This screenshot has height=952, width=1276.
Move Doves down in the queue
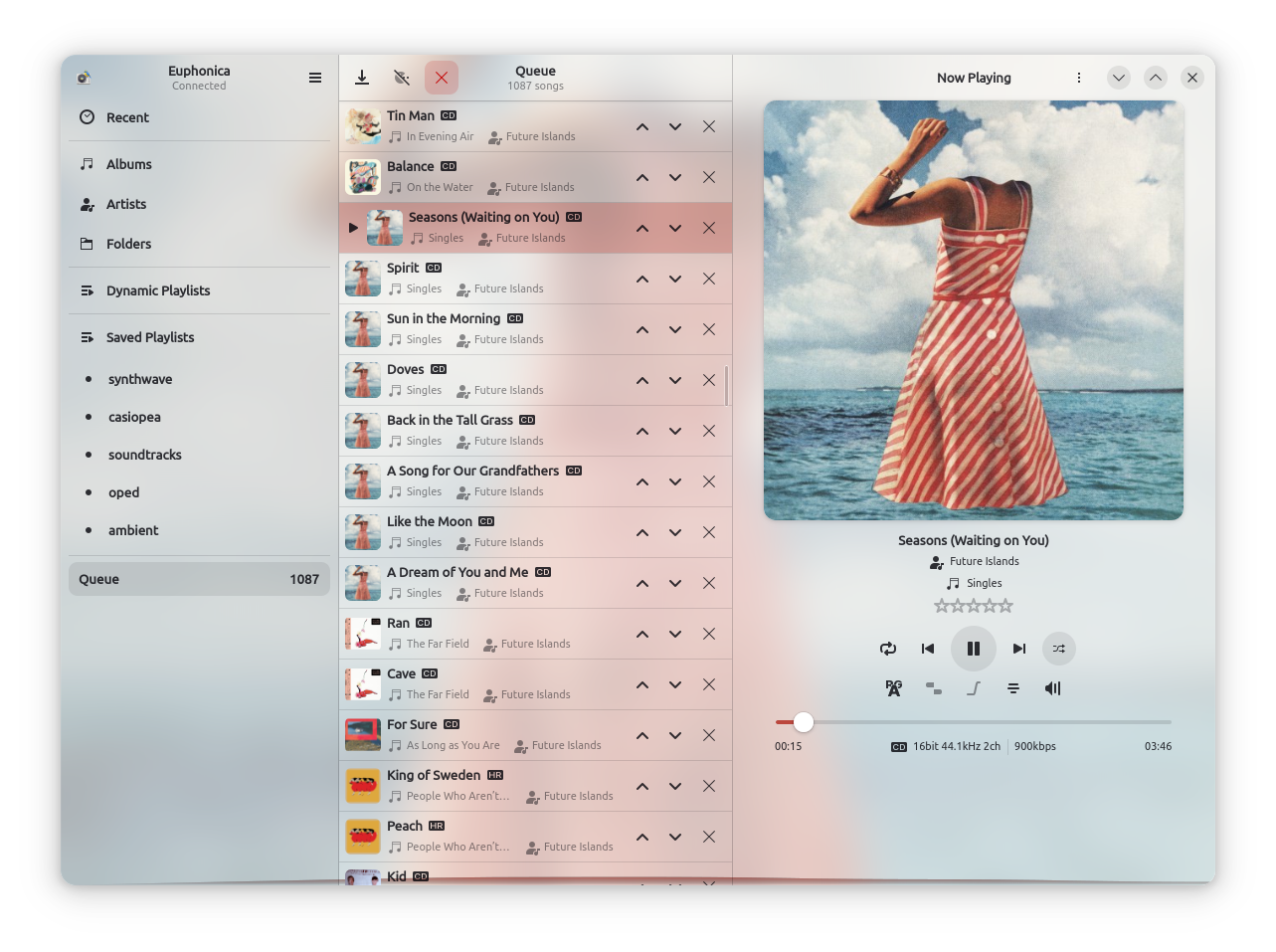[675, 380]
